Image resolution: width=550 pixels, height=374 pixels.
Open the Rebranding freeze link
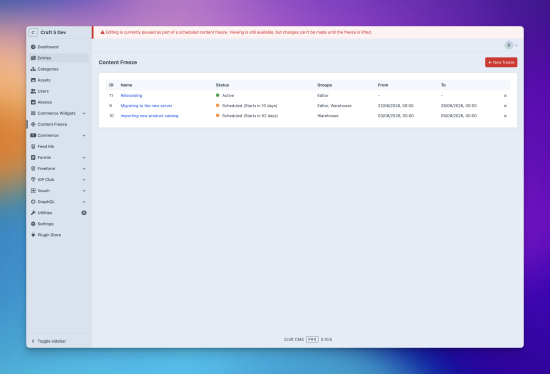(131, 95)
